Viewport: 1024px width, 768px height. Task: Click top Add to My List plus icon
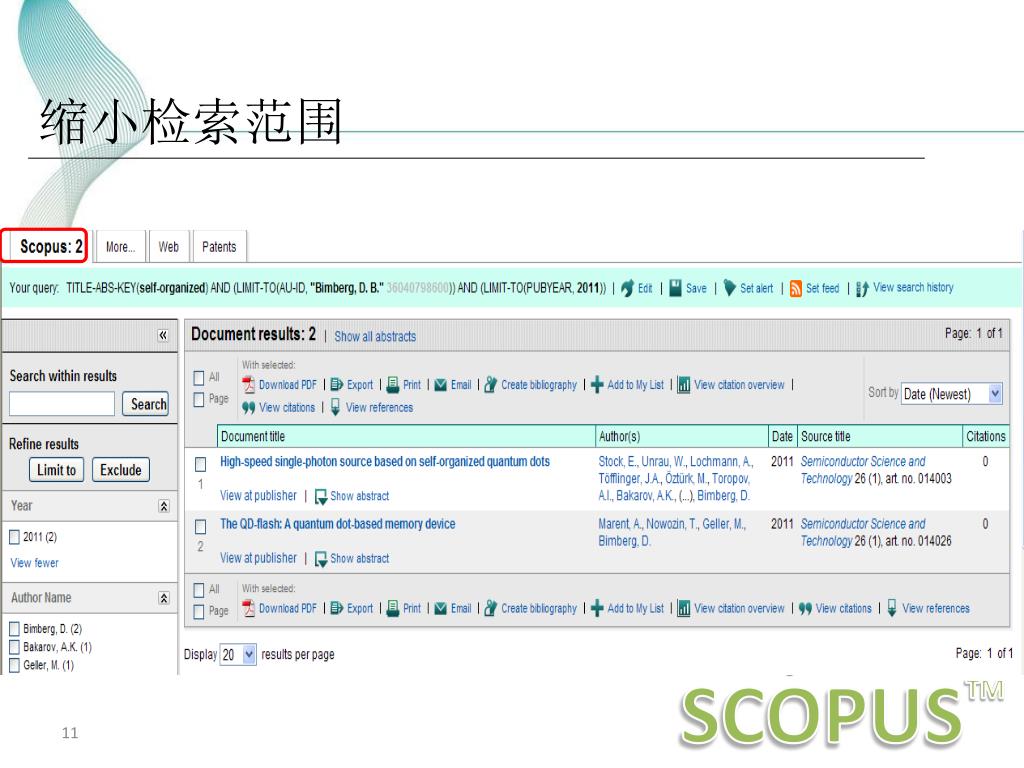(597, 385)
